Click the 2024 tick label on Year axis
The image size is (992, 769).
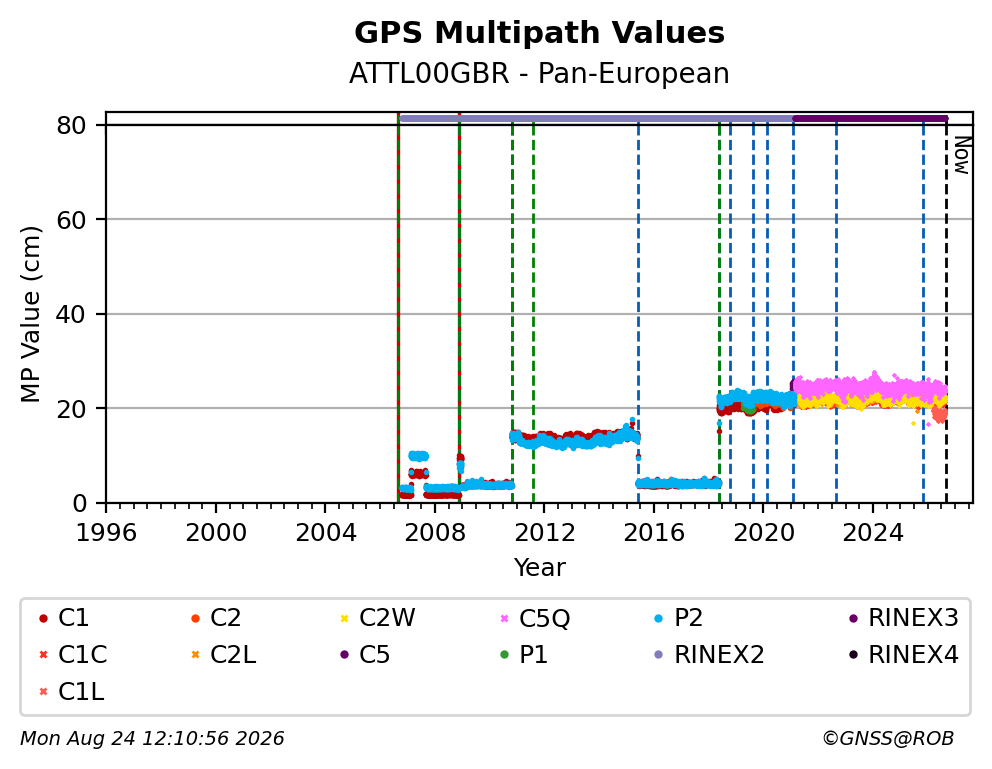pyautogui.click(x=872, y=533)
